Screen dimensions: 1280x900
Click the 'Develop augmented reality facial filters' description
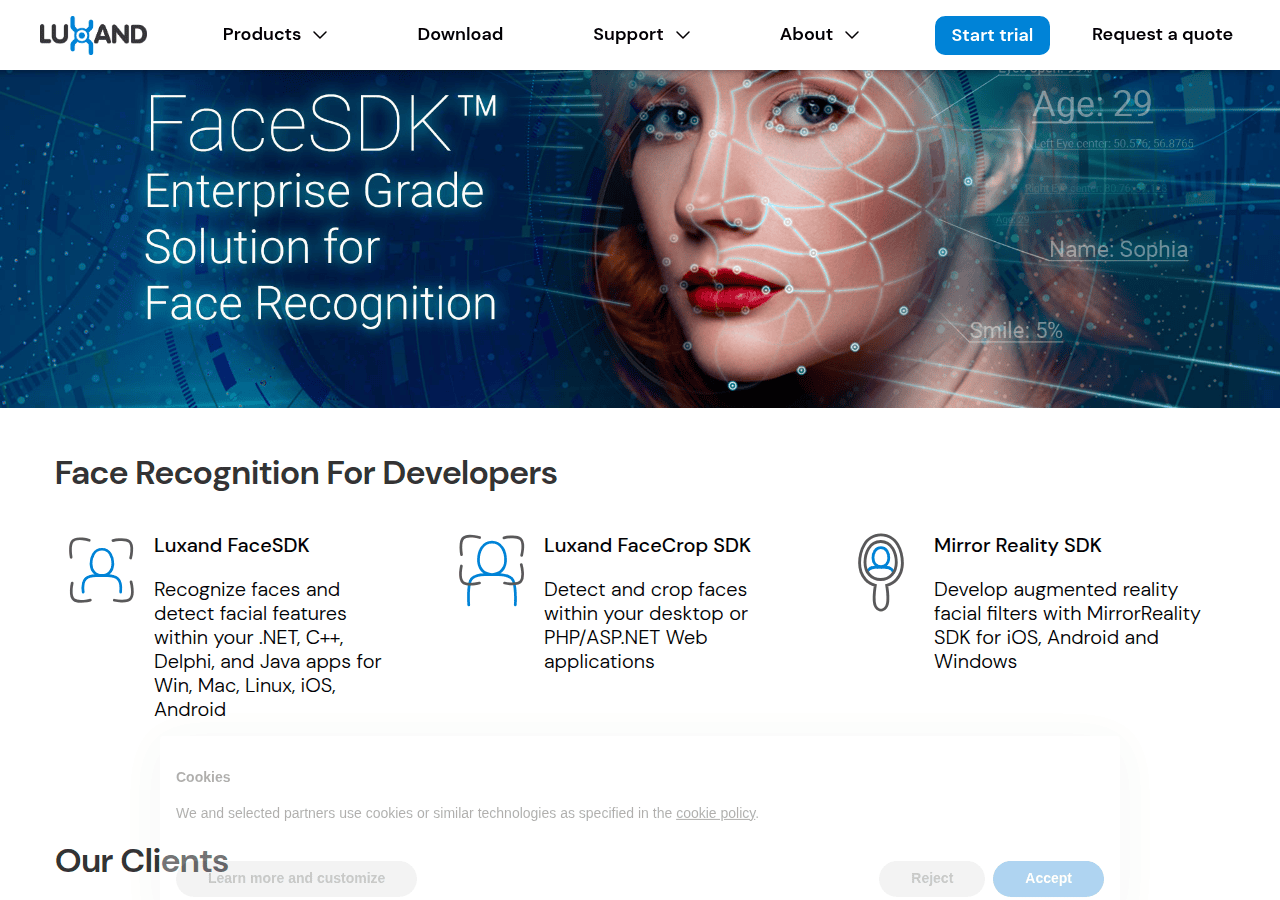click(1067, 625)
